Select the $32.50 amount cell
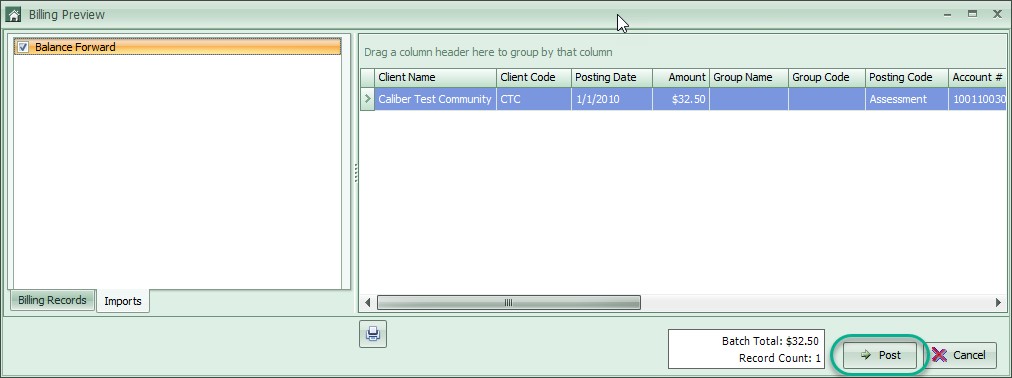 pos(681,99)
